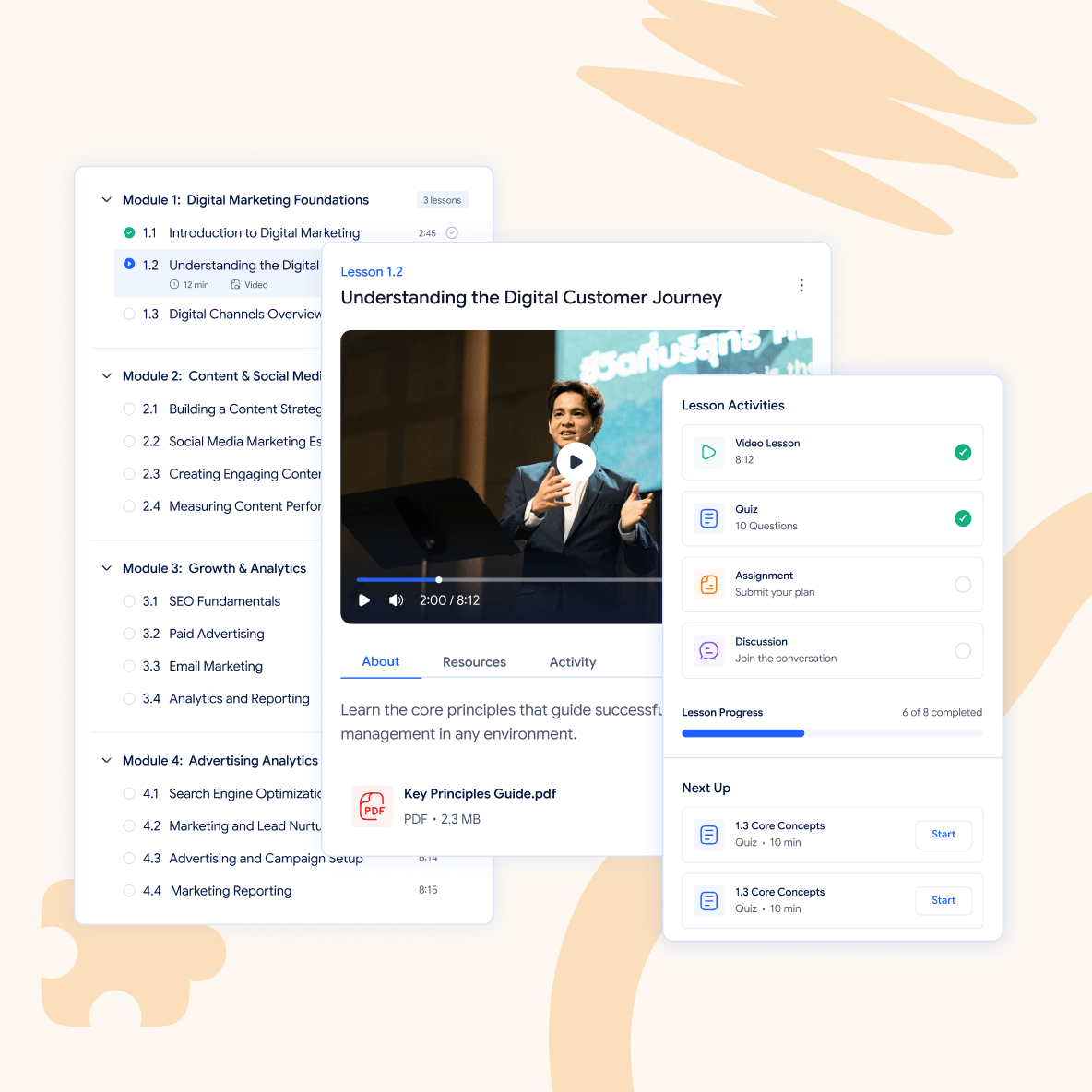Click the Lesson 1.2 breadcrumb link
The image size is (1092, 1092).
coord(371,271)
